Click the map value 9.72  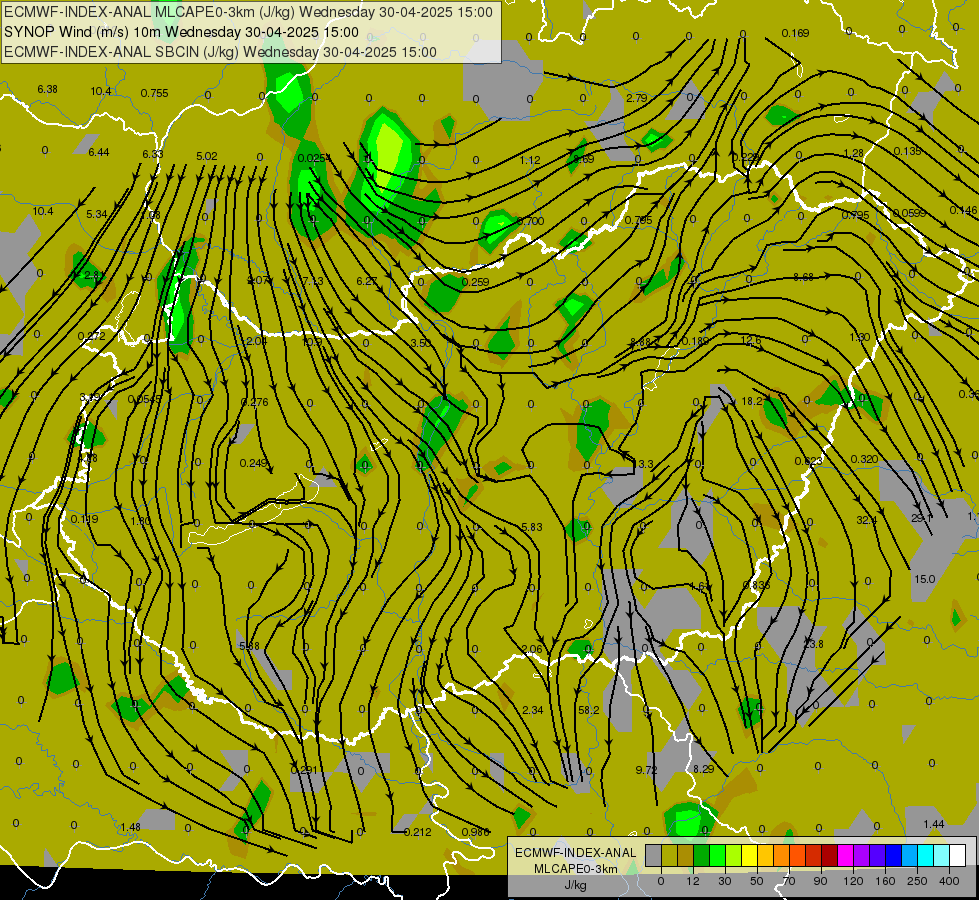tap(646, 770)
